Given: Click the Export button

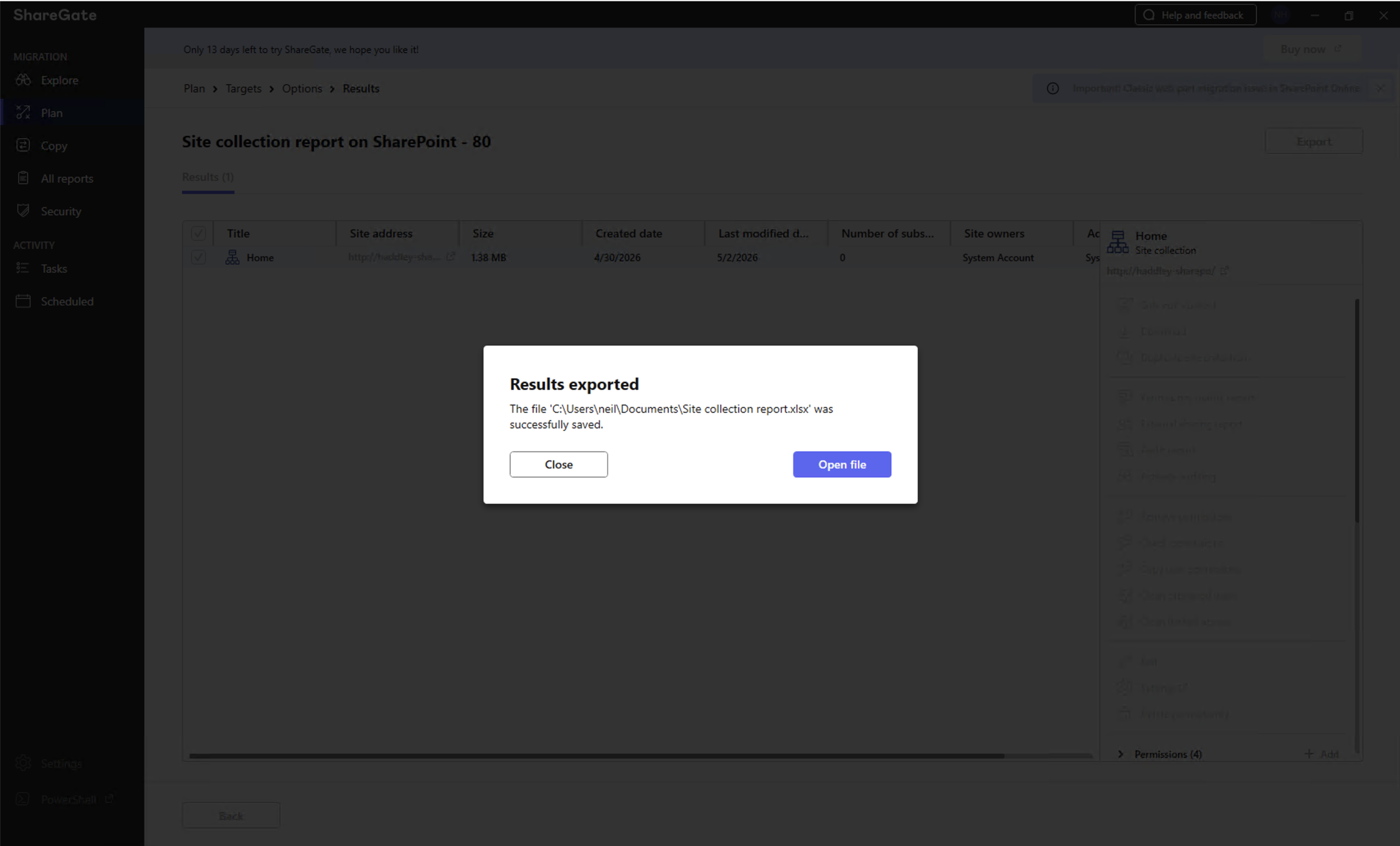Looking at the screenshot, I should pyautogui.click(x=1314, y=141).
